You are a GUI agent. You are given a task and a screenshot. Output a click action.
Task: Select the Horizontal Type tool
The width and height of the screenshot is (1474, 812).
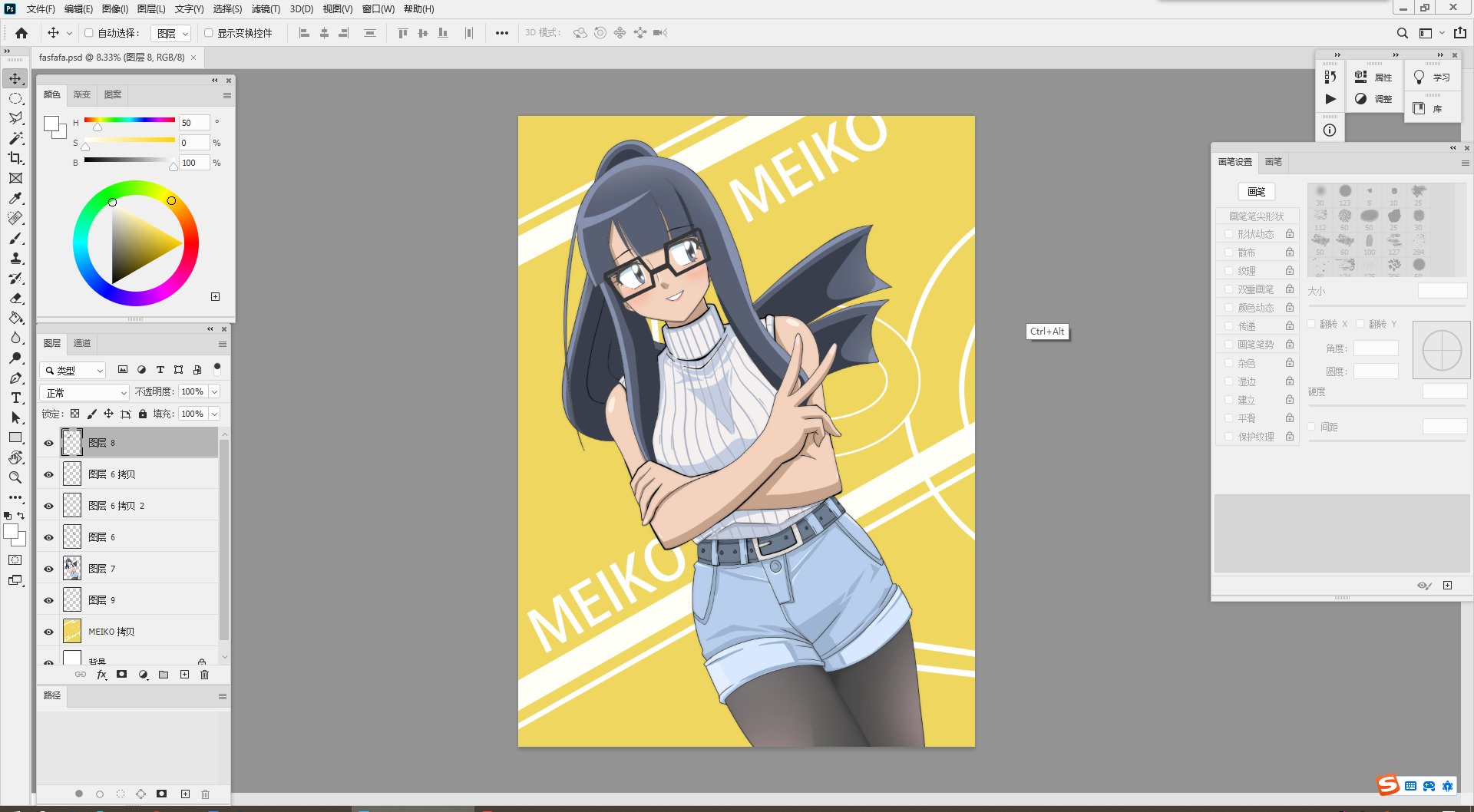tap(15, 398)
